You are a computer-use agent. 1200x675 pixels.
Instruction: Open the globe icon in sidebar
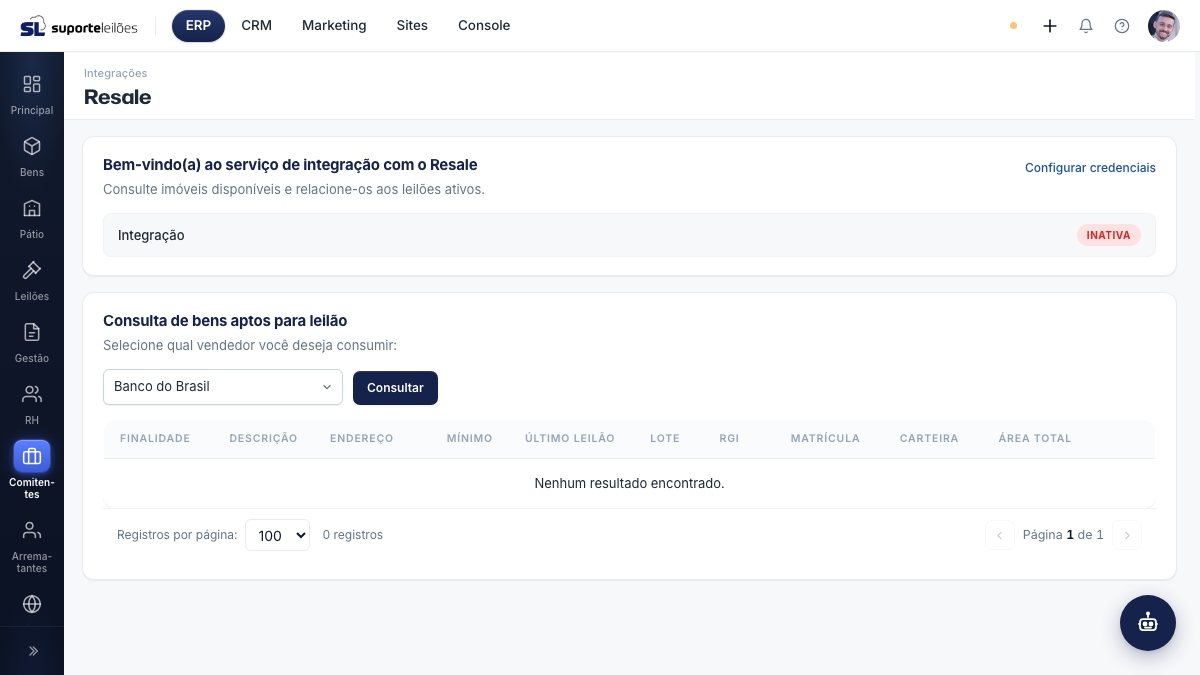[x=32, y=604]
